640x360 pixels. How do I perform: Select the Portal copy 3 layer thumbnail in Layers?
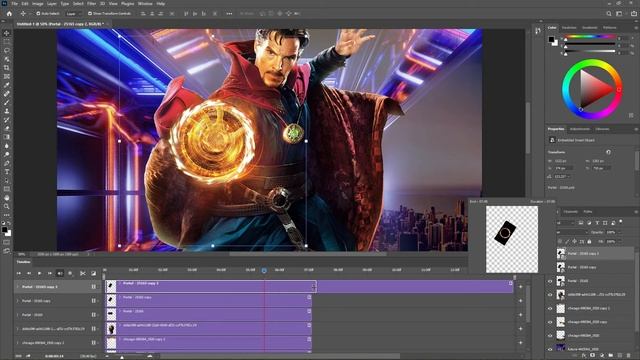pyautogui.click(x=561, y=253)
